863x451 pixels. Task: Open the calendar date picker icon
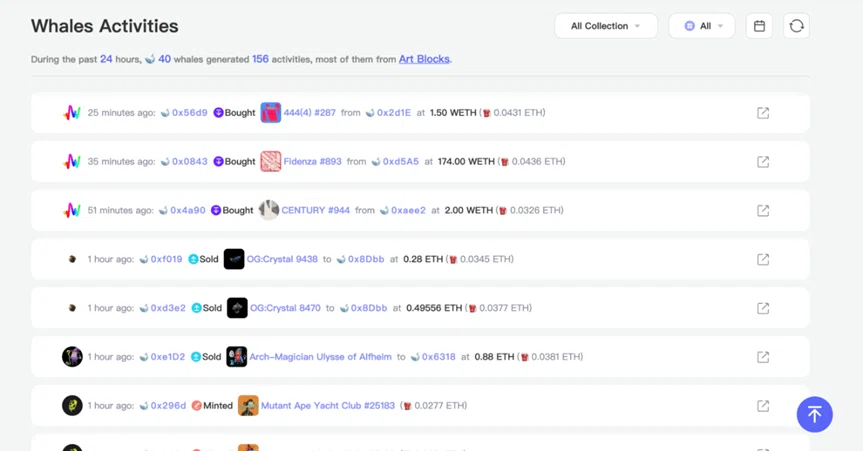(759, 26)
